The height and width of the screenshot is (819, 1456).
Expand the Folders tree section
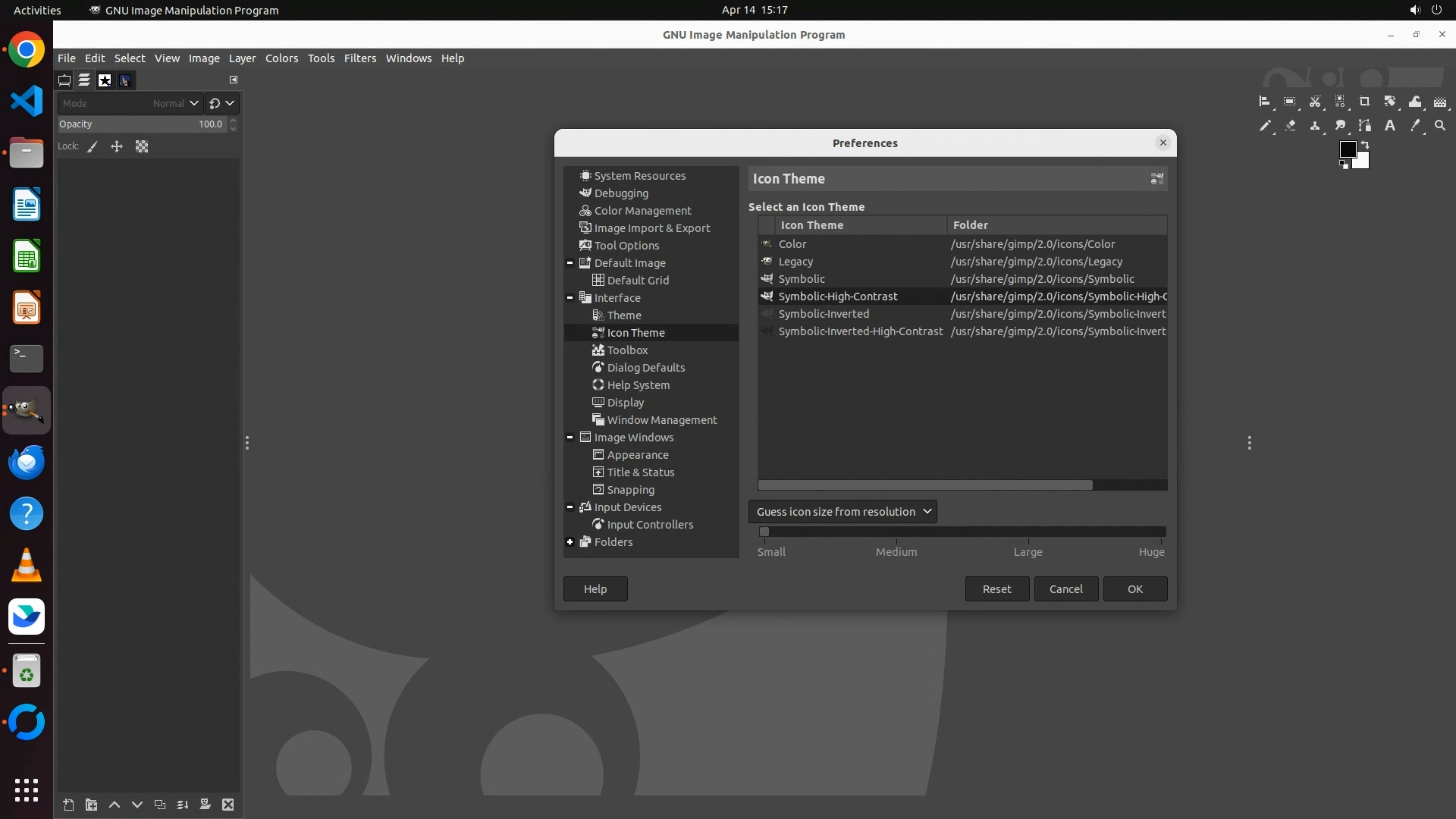[570, 542]
